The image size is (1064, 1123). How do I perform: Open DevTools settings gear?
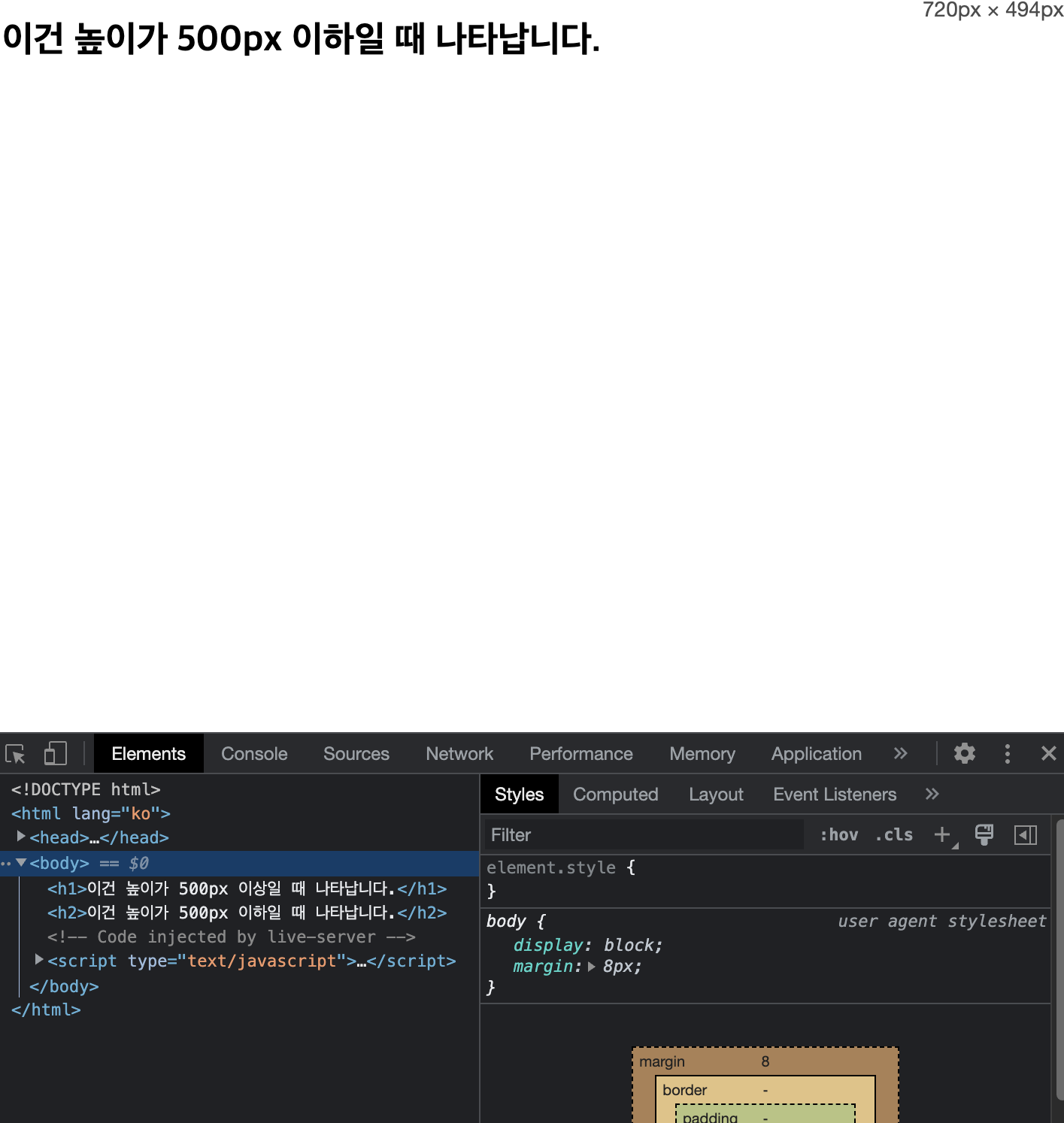[965, 753]
